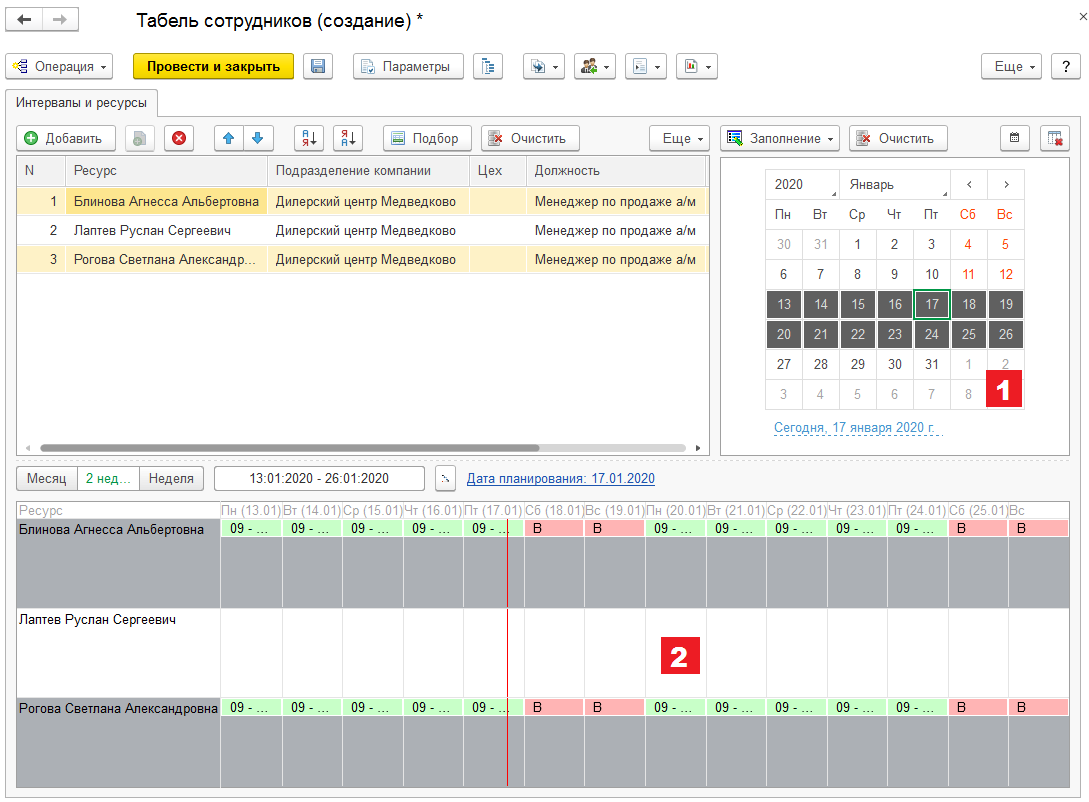
Task: Open the print forms icon dropdown
Action: [647, 67]
